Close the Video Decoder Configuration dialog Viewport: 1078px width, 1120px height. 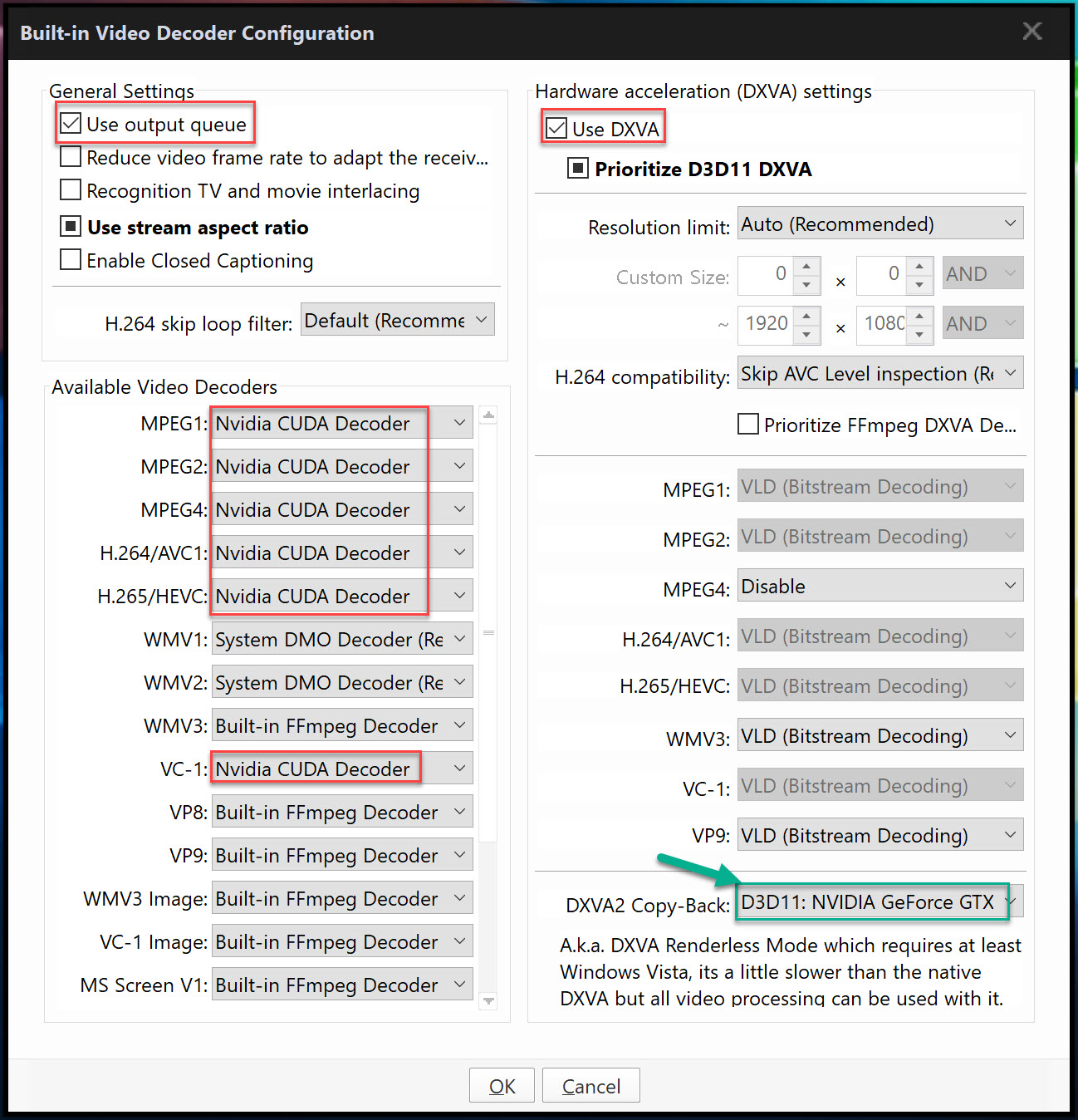[x=1032, y=32]
